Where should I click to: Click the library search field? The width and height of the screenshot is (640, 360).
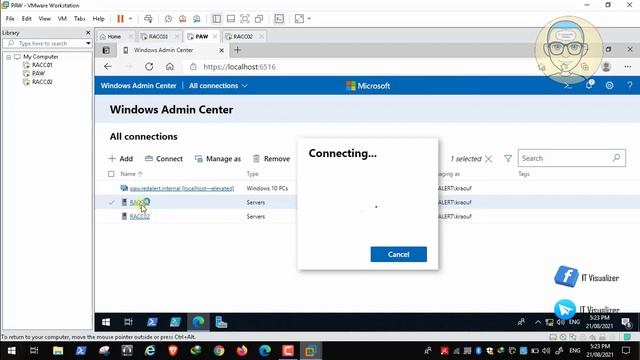point(48,43)
